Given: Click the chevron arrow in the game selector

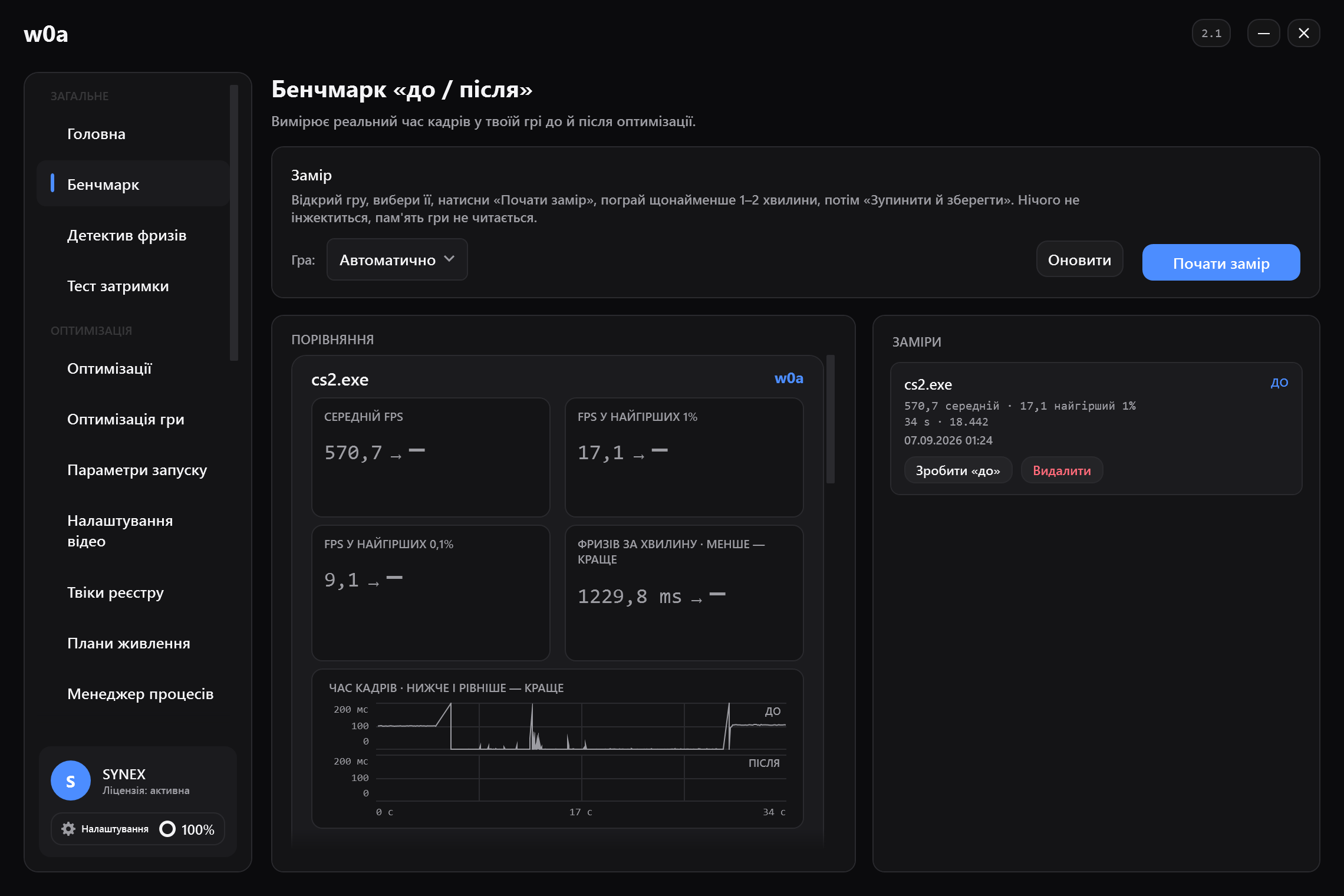Looking at the screenshot, I should (449, 259).
